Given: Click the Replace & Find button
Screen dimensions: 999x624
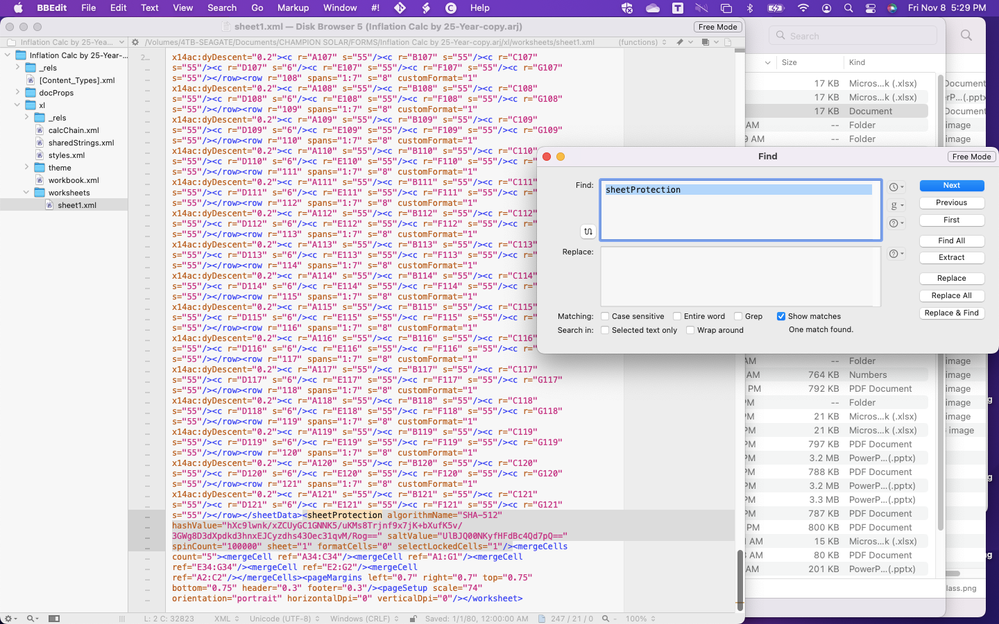Looking at the screenshot, I should pyautogui.click(x=951, y=313).
